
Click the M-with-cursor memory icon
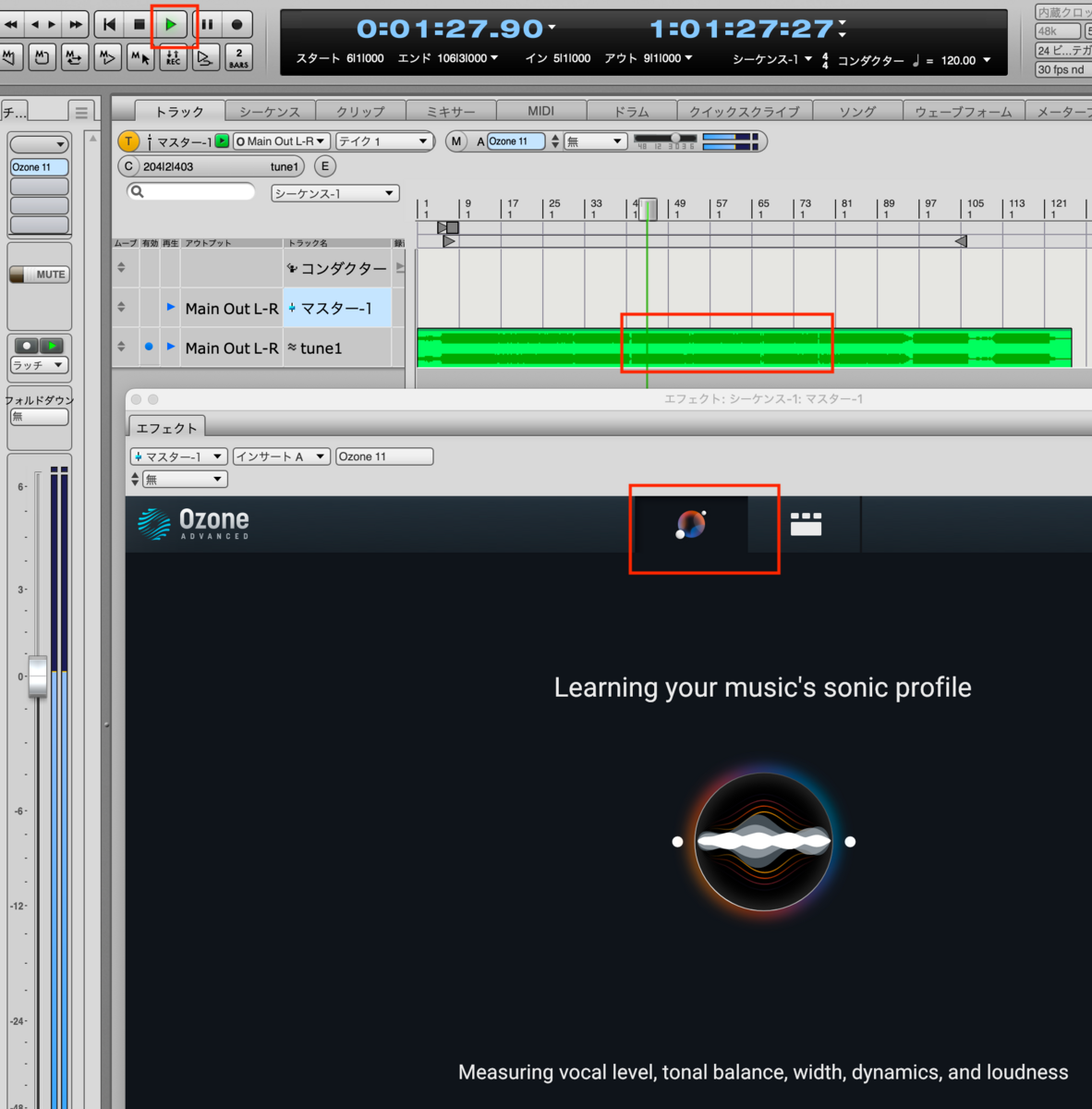tap(140, 58)
